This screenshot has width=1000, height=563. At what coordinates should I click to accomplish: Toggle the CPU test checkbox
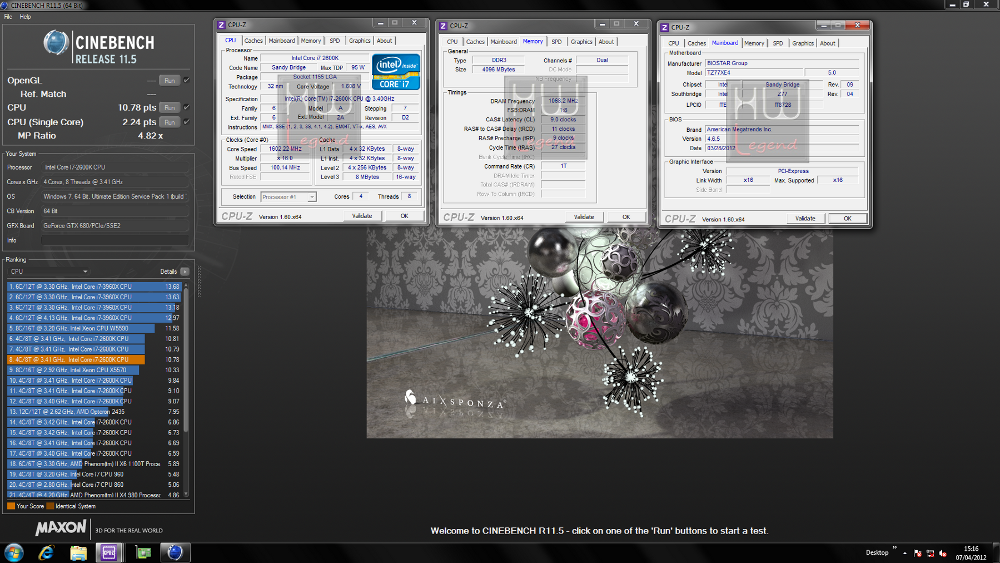[x=187, y=107]
